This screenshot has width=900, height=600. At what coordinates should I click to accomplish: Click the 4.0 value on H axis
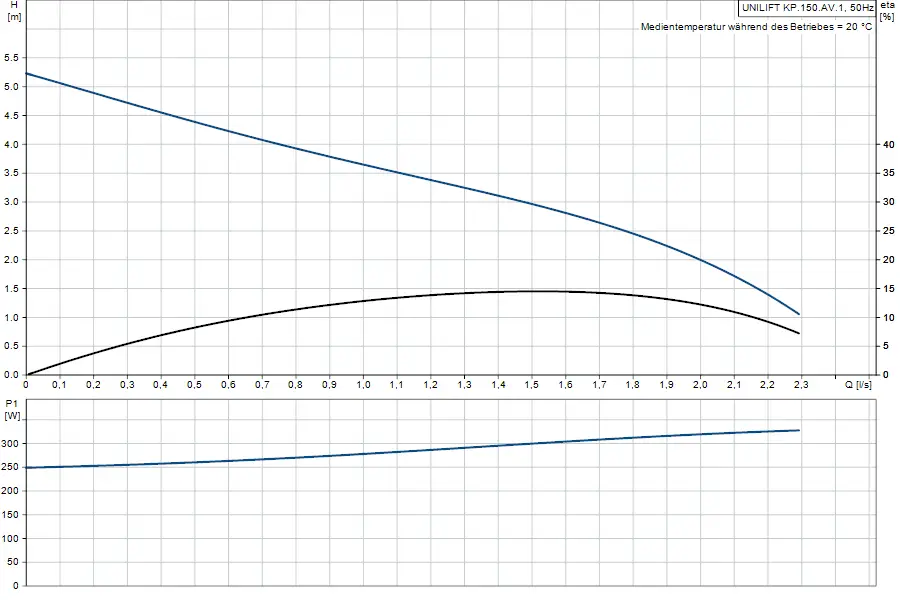11,144
